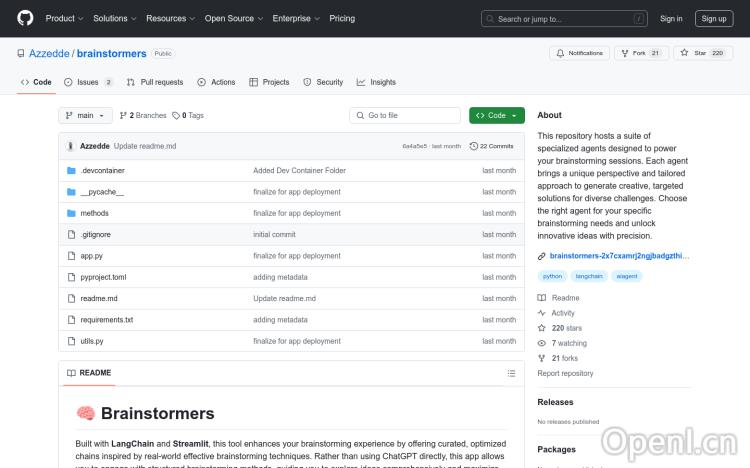Click the Star repository button

pyautogui.click(x=701, y=53)
